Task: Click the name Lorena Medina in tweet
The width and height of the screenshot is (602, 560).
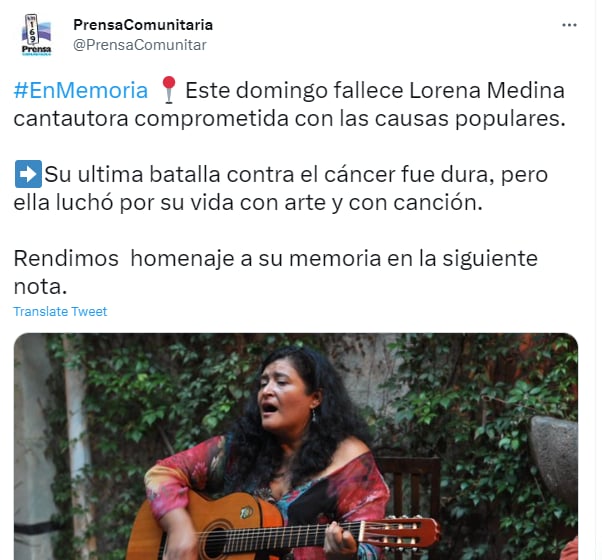Action: click(x=486, y=91)
